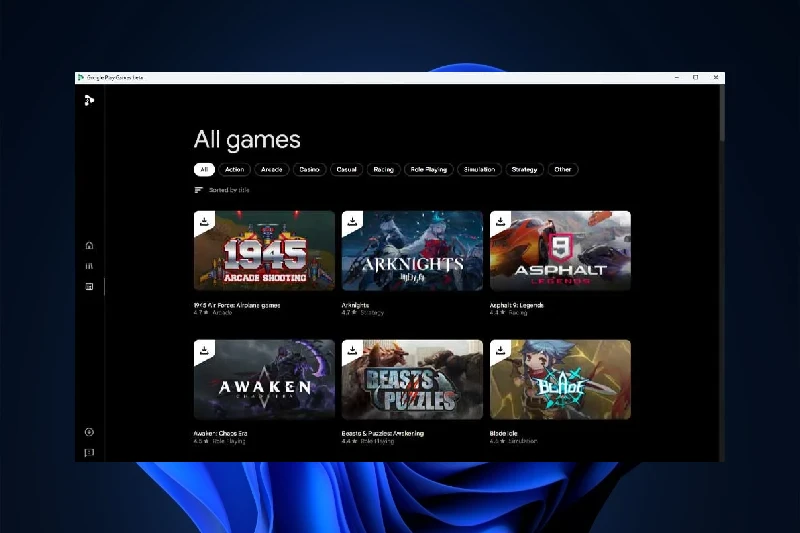
Task: Select the All games icon in sidebar
Action: click(x=89, y=287)
